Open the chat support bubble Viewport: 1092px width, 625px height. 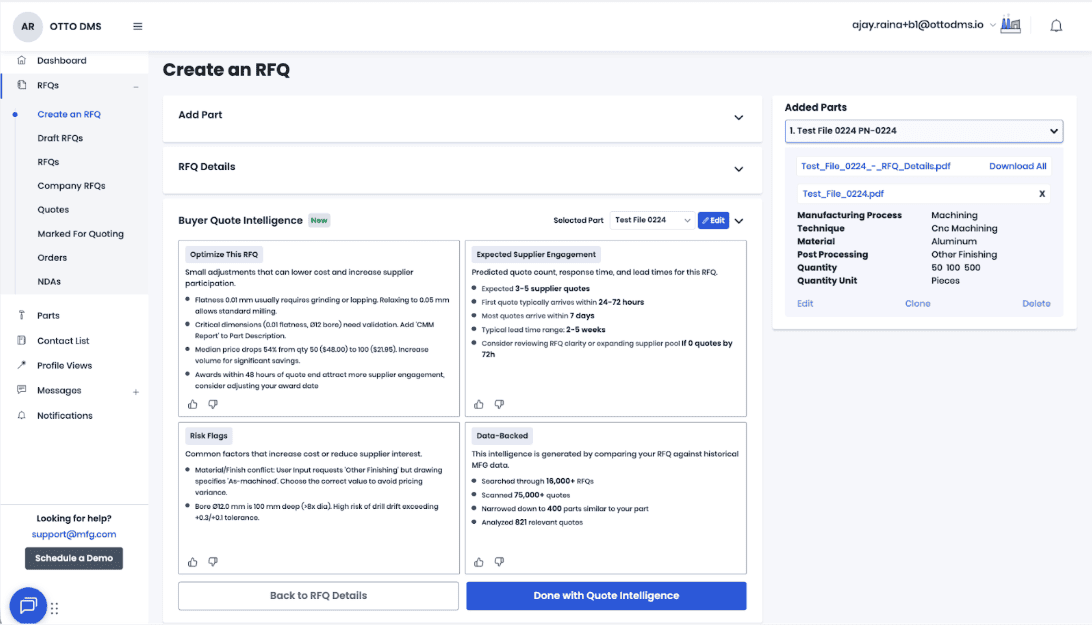click(x=28, y=605)
